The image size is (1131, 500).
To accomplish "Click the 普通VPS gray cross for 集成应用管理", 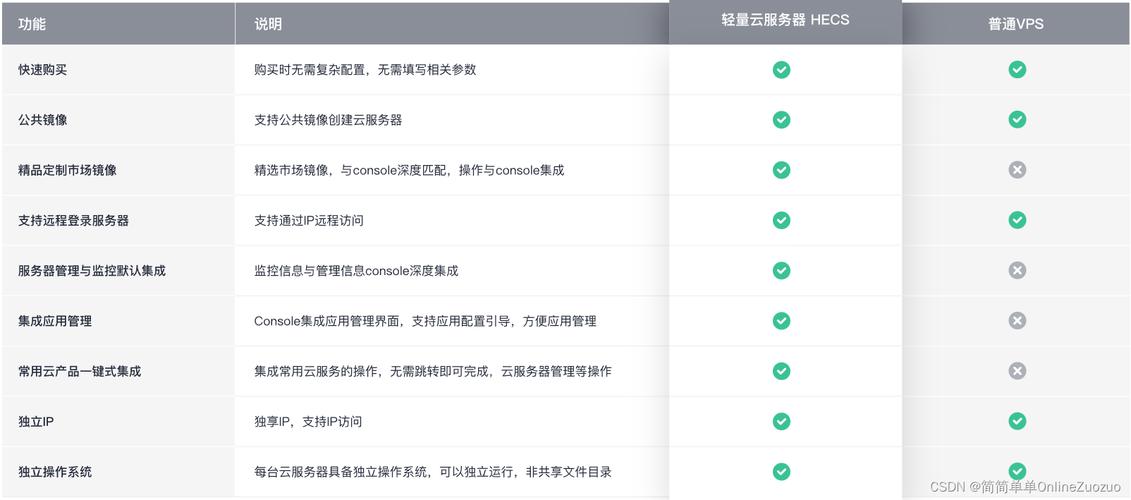I will pyautogui.click(x=1017, y=321).
